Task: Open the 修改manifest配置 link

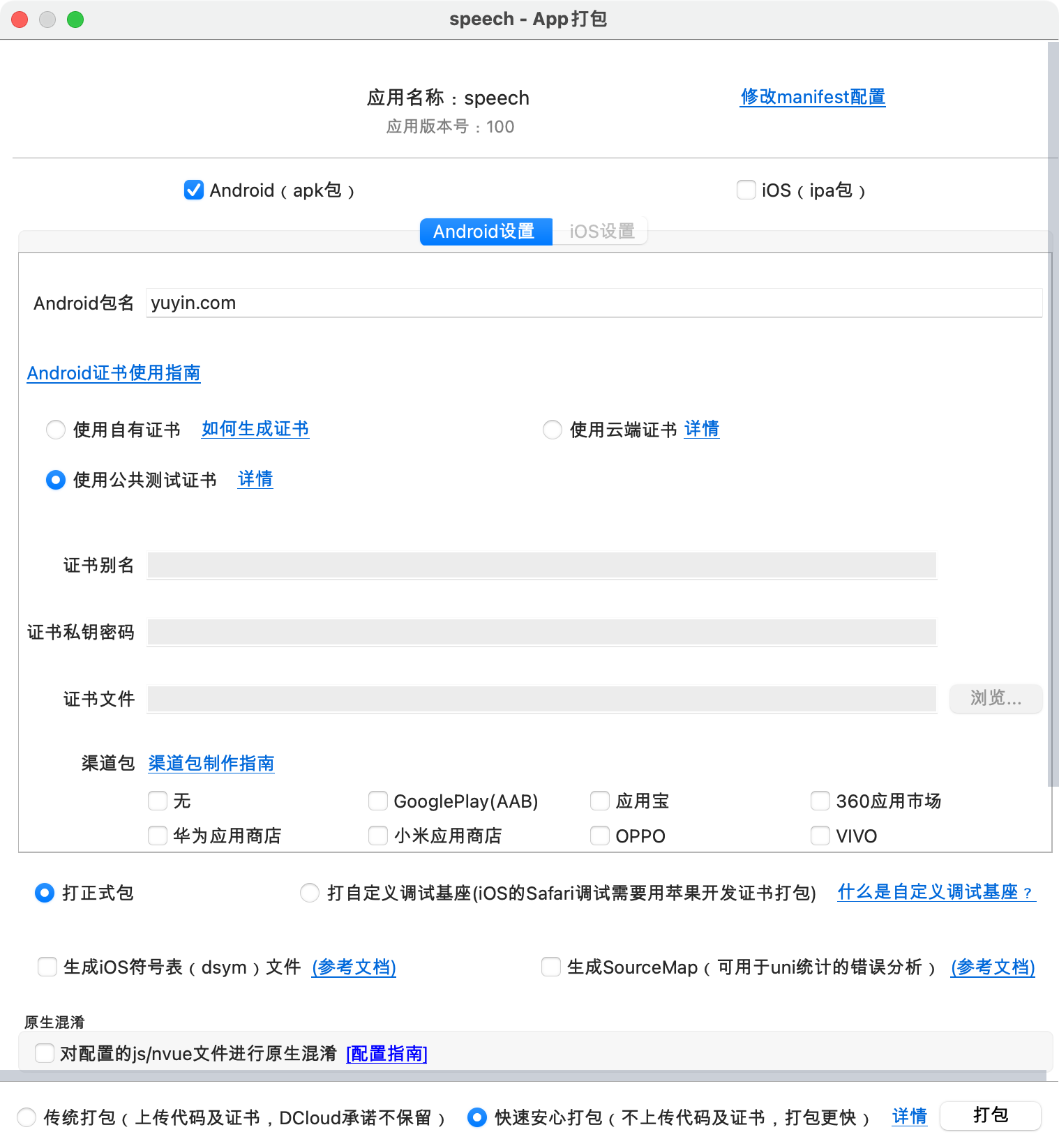Action: 813,97
